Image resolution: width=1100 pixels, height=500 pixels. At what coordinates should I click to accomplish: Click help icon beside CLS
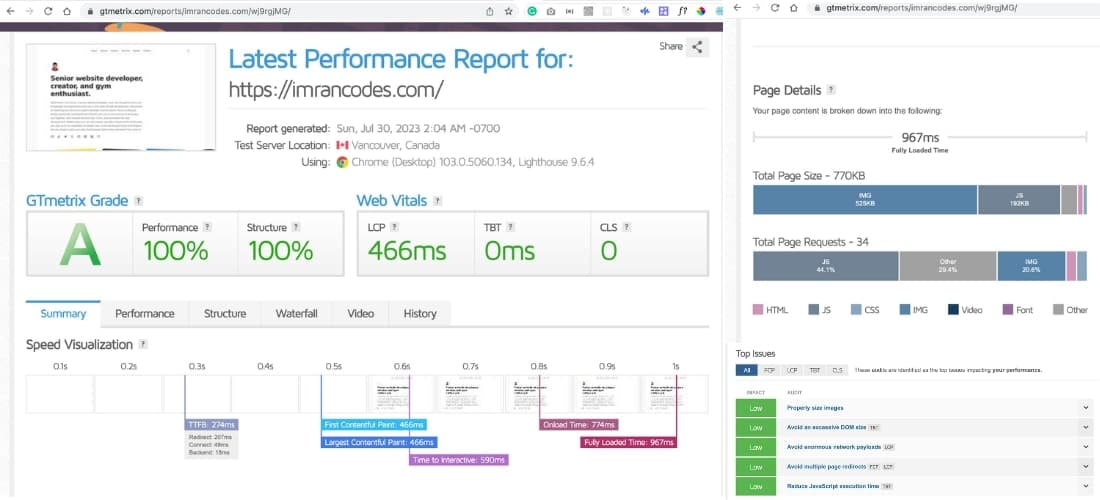click(x=626, y=227)
